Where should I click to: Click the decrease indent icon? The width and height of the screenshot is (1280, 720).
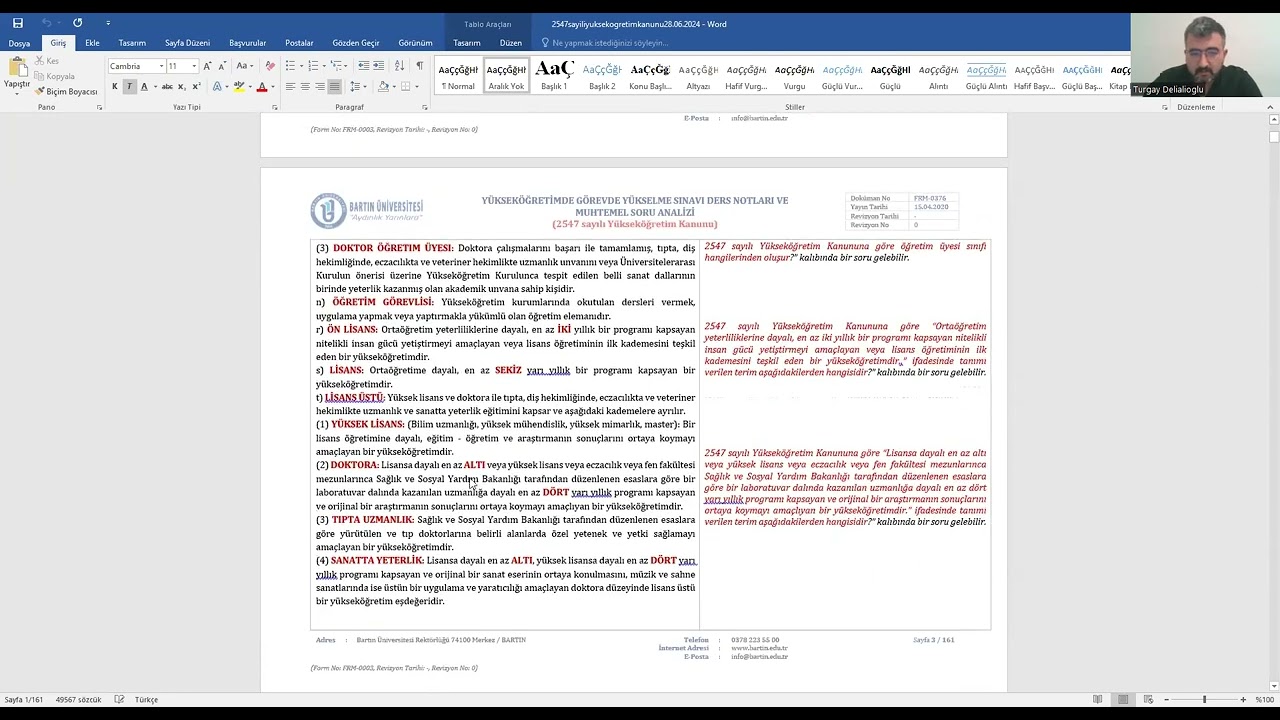click(x=363, y=66)
